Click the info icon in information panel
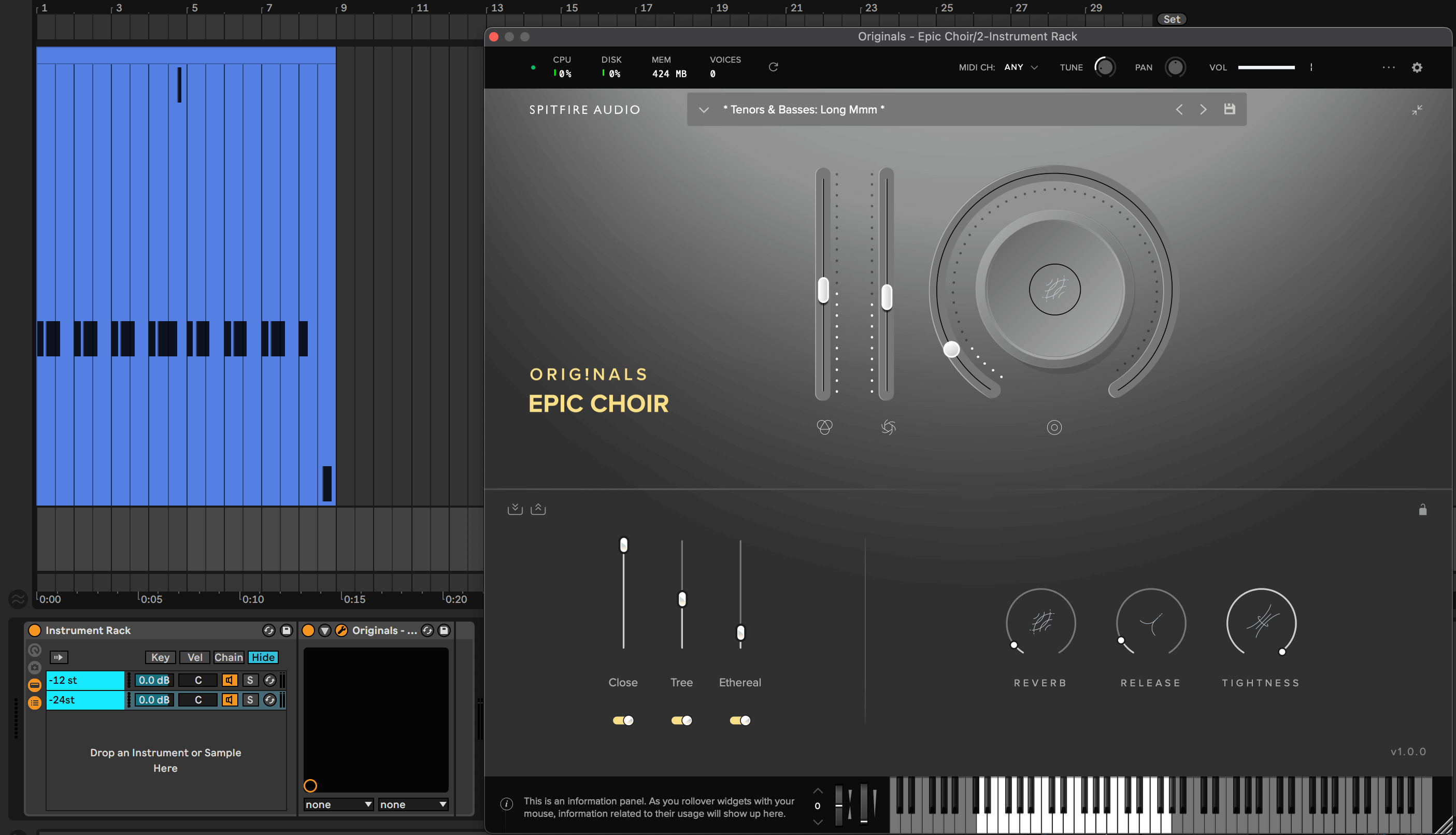The height and width of the screenshot is (835, 1456). click(506, 804)
